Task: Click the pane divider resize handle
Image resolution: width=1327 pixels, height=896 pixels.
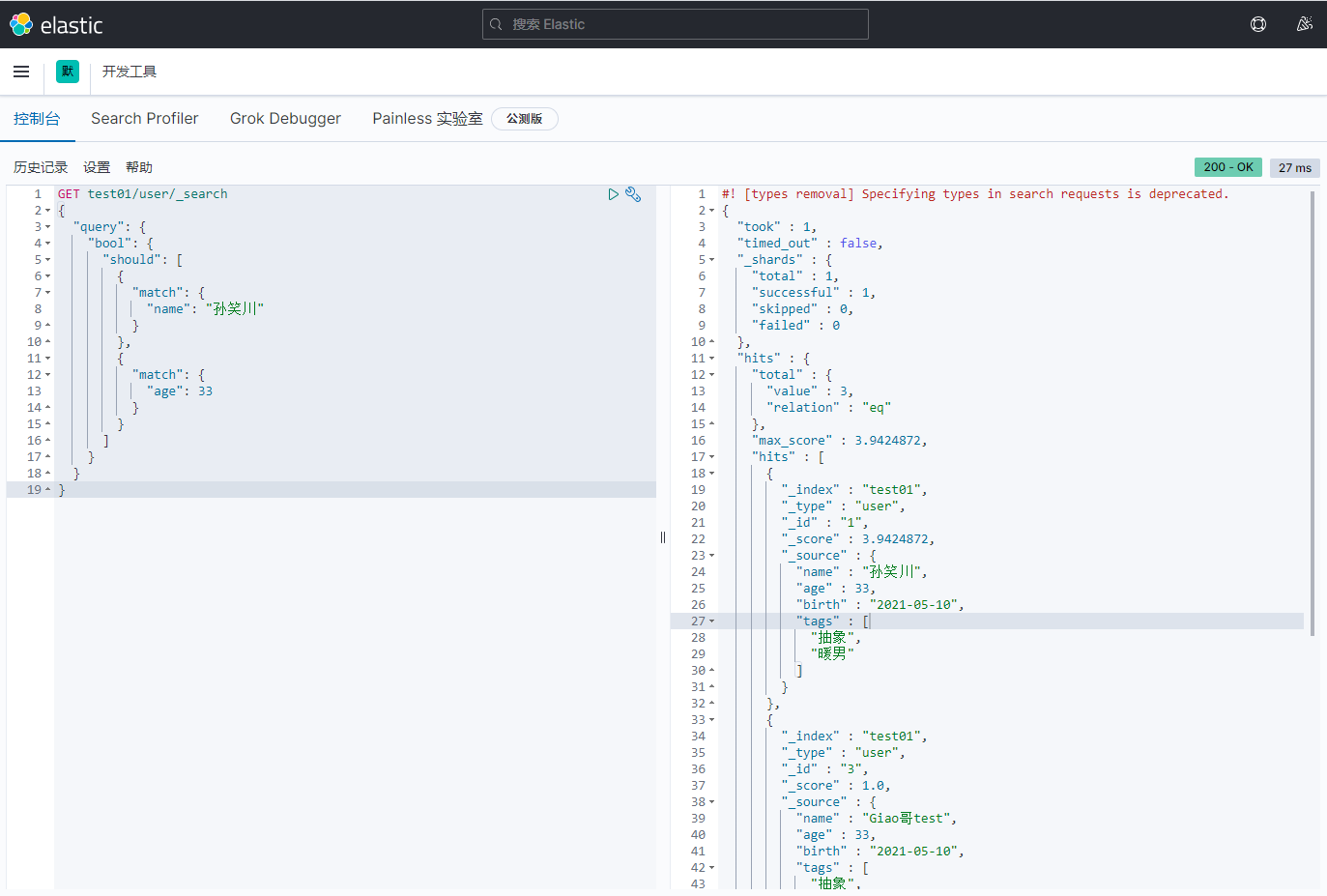Action: point(663,537)
